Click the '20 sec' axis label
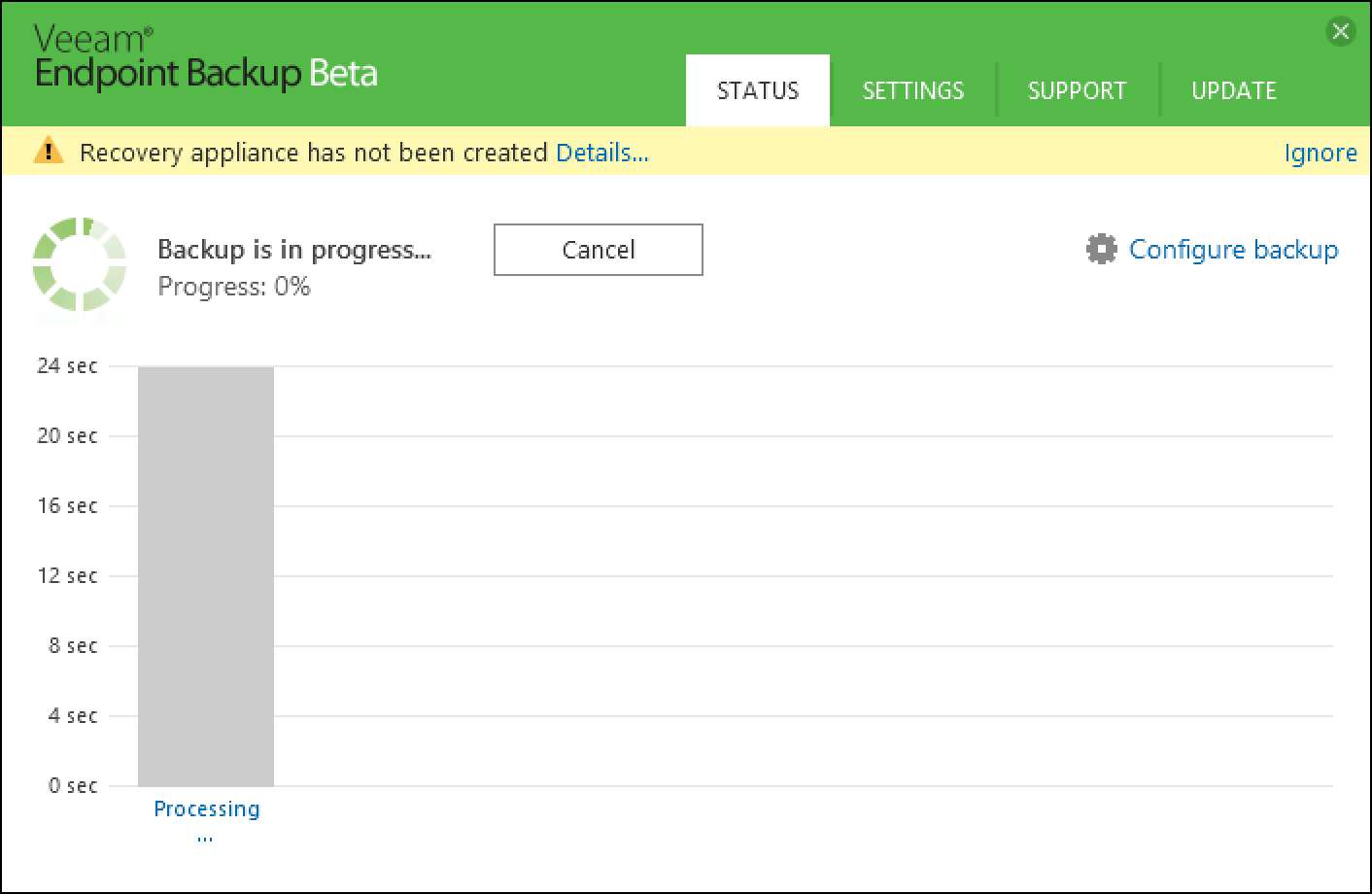The image size is (1372, 894). click(67, 436)
